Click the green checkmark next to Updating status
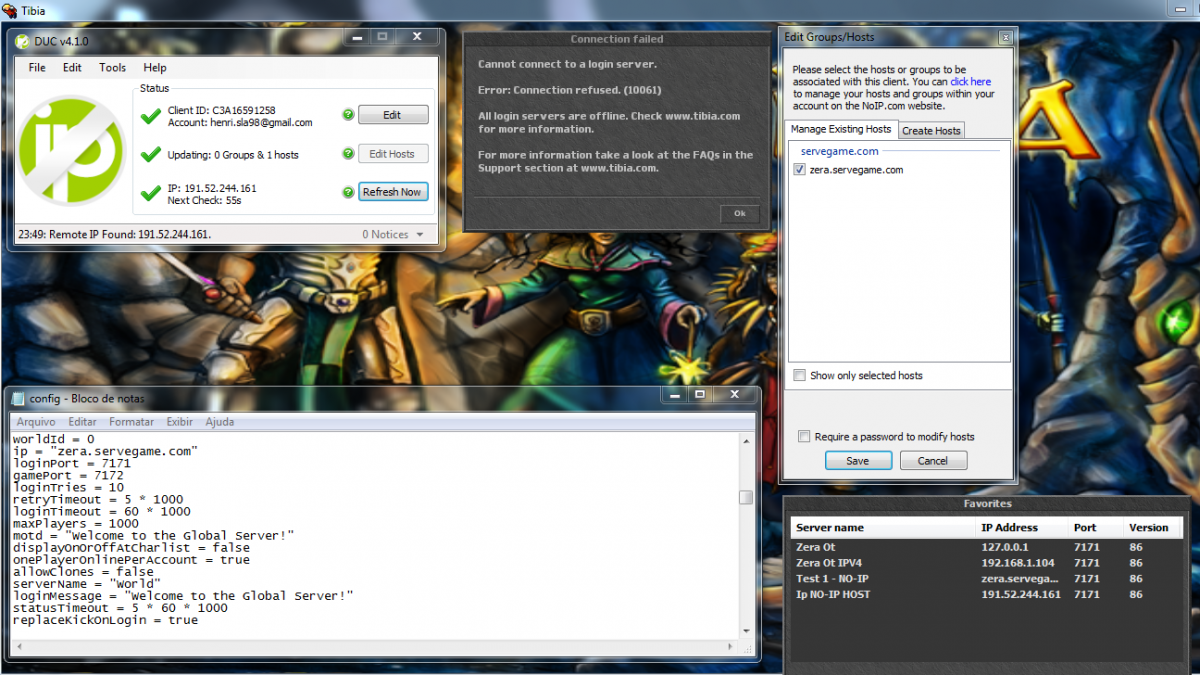The height and width of the screenshot is (675, 1200). pos(151,154)
